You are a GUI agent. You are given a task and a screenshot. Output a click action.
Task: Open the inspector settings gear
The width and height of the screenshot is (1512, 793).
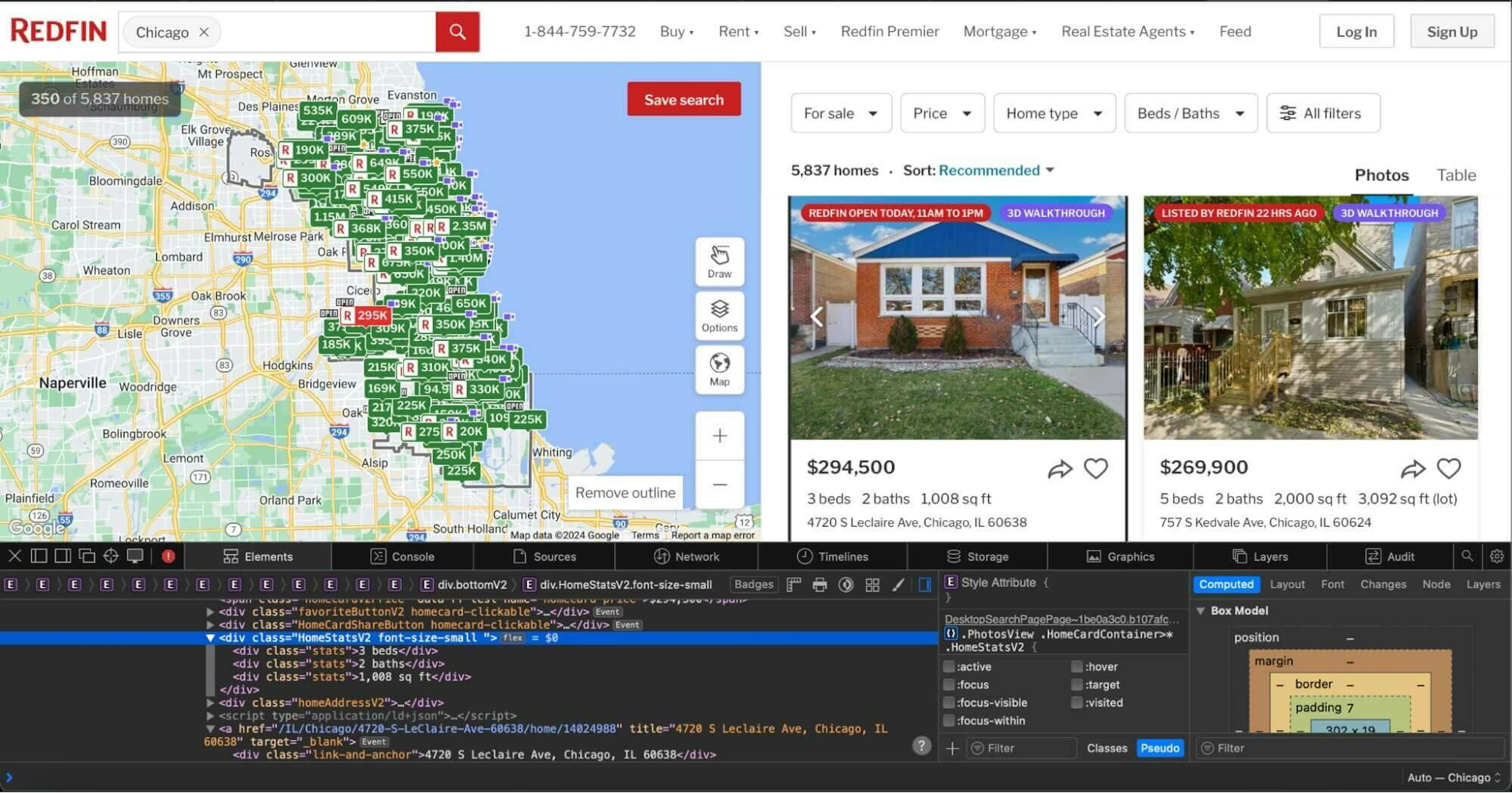point(1496,556)
